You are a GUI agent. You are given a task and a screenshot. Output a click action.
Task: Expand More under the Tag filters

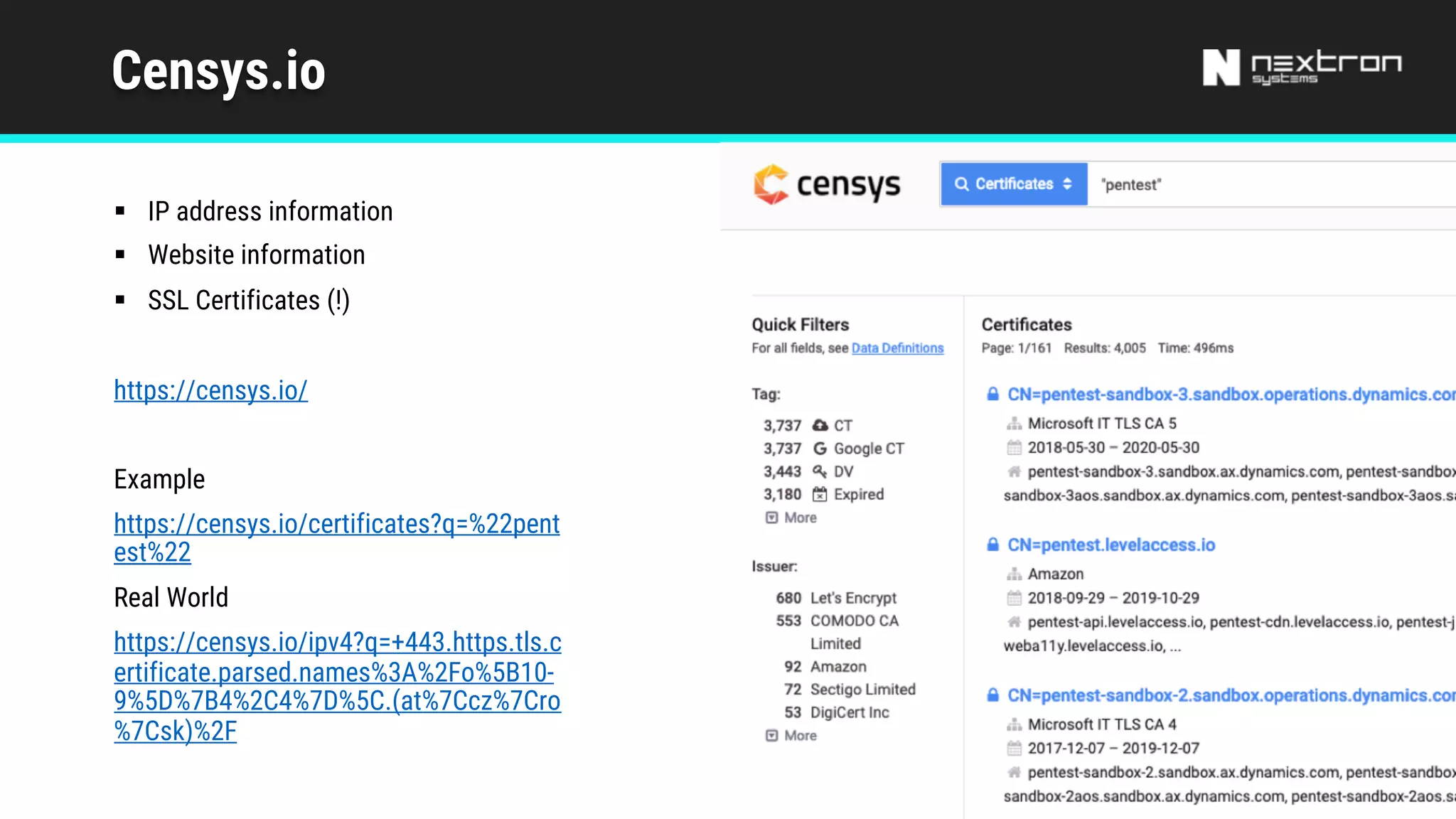click(791, 518)
